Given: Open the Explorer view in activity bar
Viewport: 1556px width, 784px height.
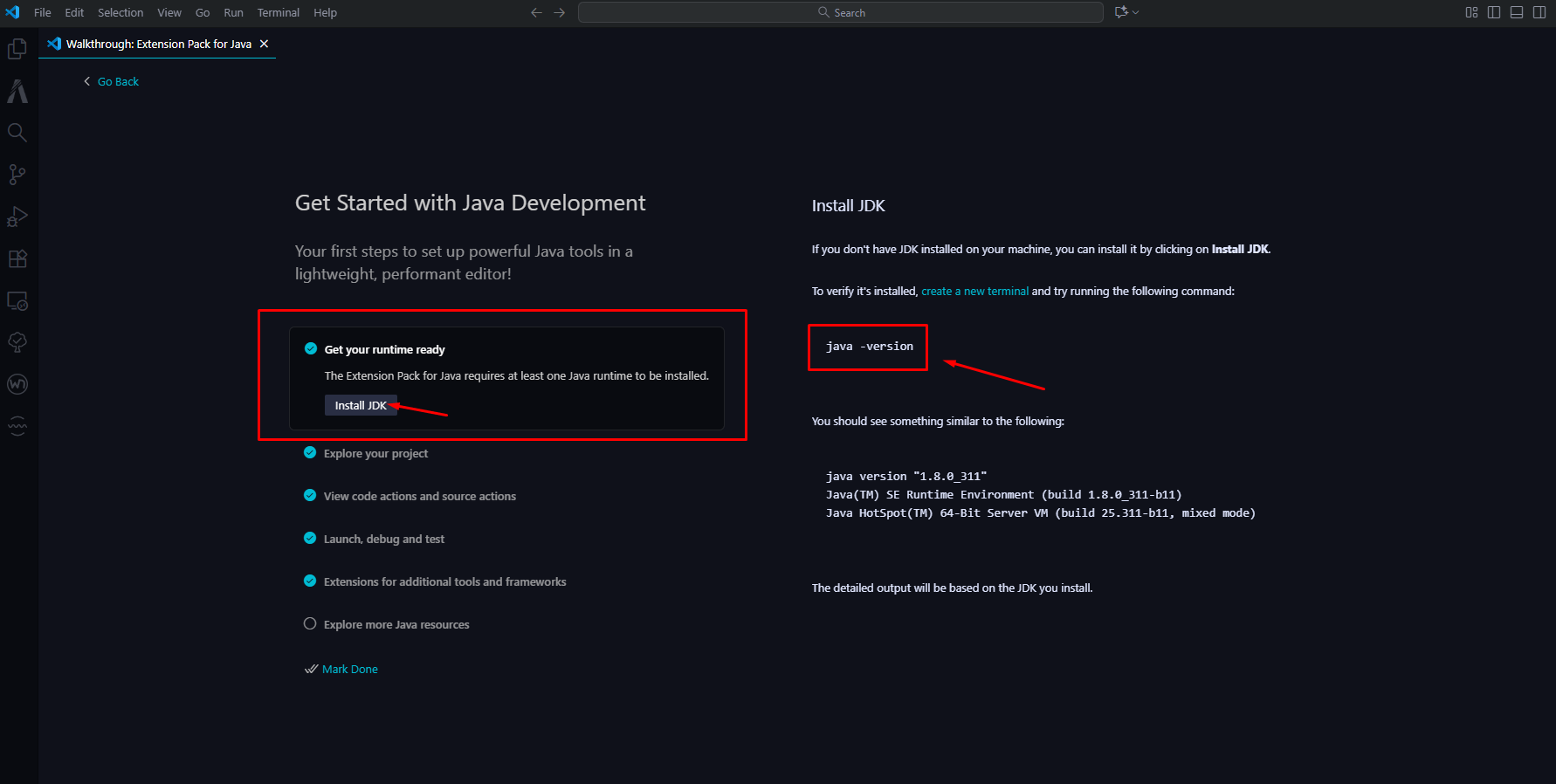Looking at the screenshot, I should coord(17,49).
